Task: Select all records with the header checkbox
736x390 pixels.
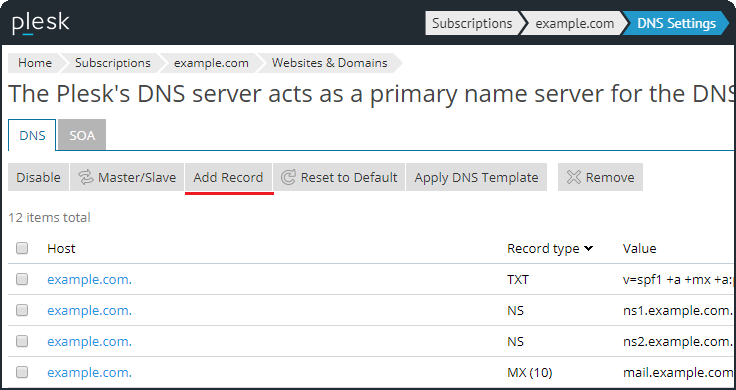Action: (x=22, y=248)
